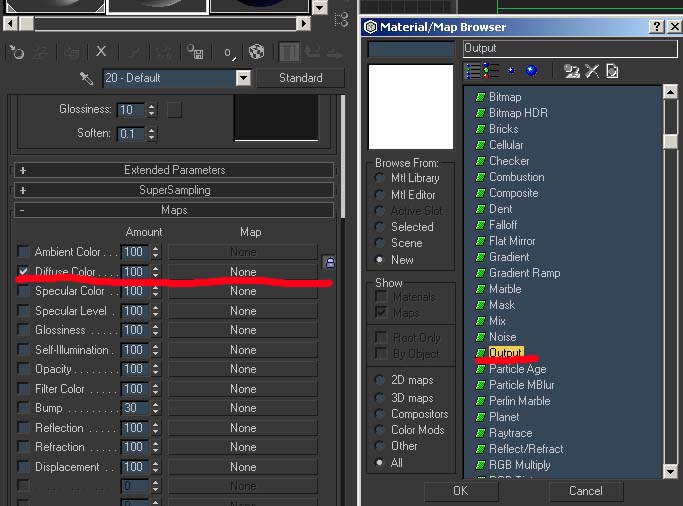Click the Reset Map X icon
The height and width of the screenshot is (506, 683).
[101, 52]
